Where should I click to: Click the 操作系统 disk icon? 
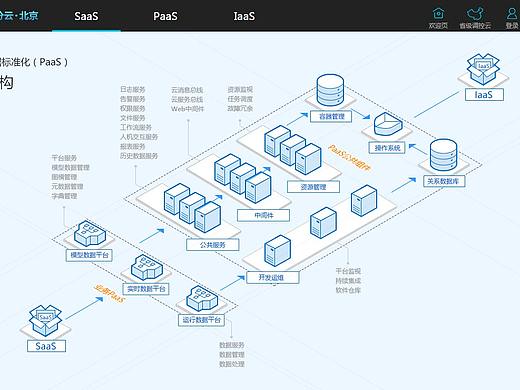point(387,124)
